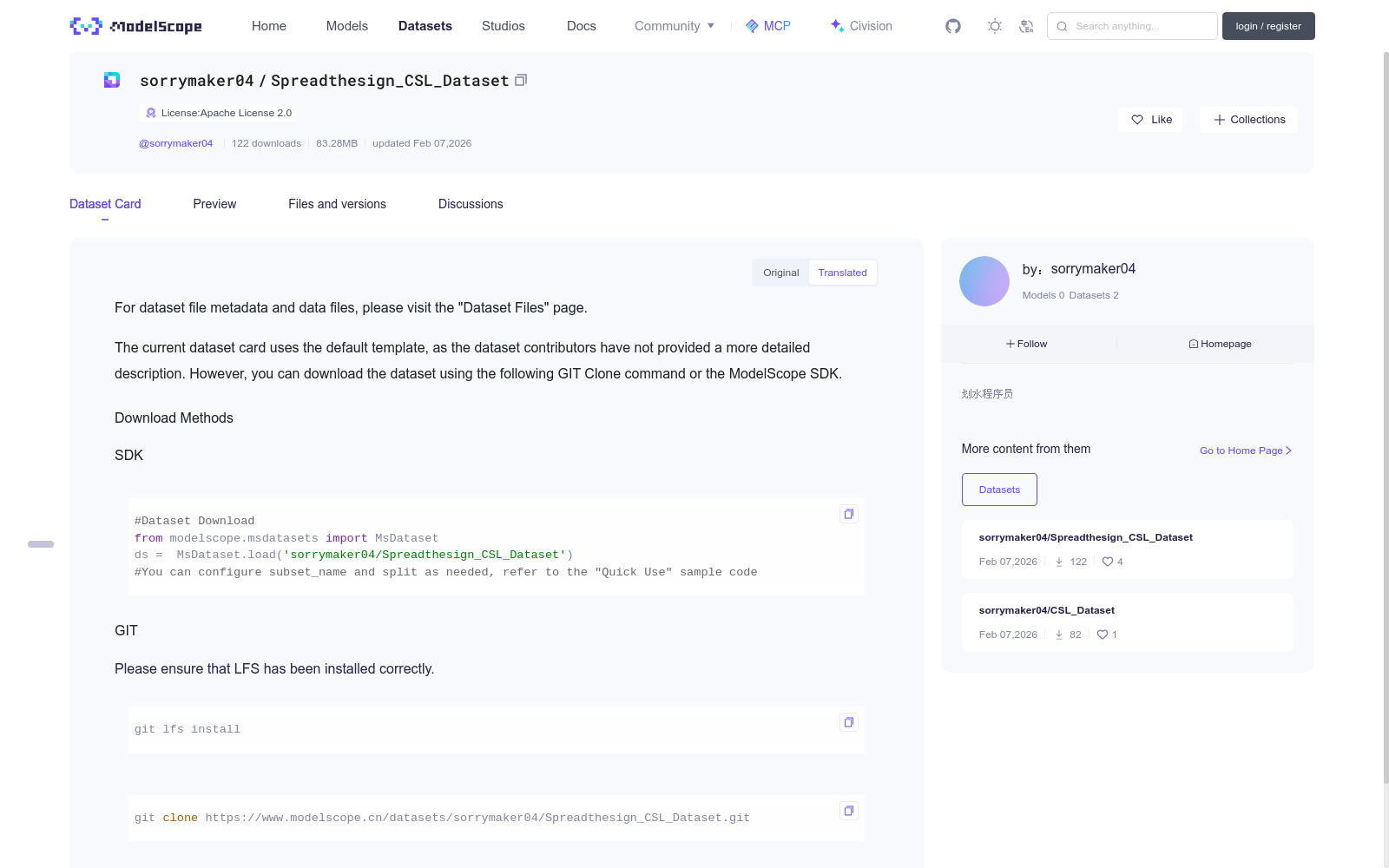
Task: Click the heart icon in Like button
Action: [x=1137, y=120]
